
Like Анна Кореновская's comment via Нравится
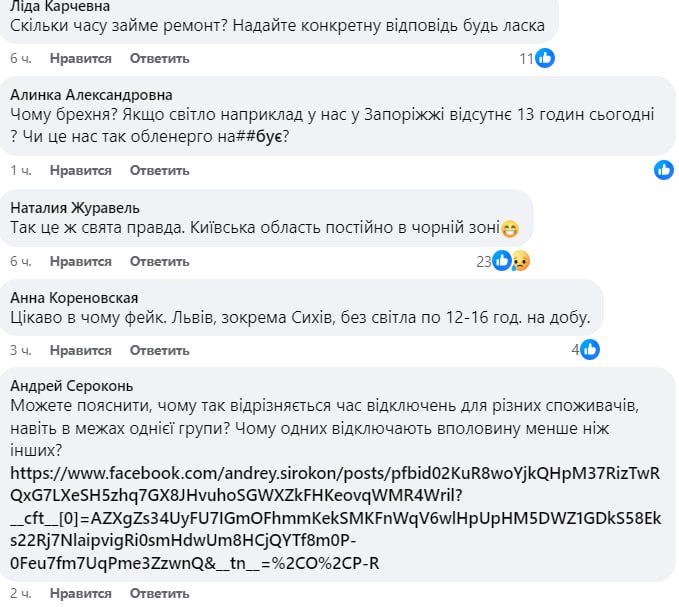click(x=80, y=351)
